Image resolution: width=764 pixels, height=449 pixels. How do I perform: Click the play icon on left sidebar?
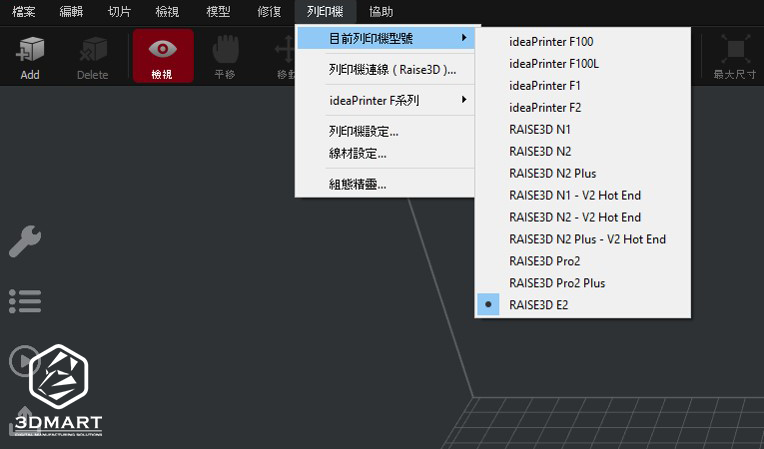[22, 361]
